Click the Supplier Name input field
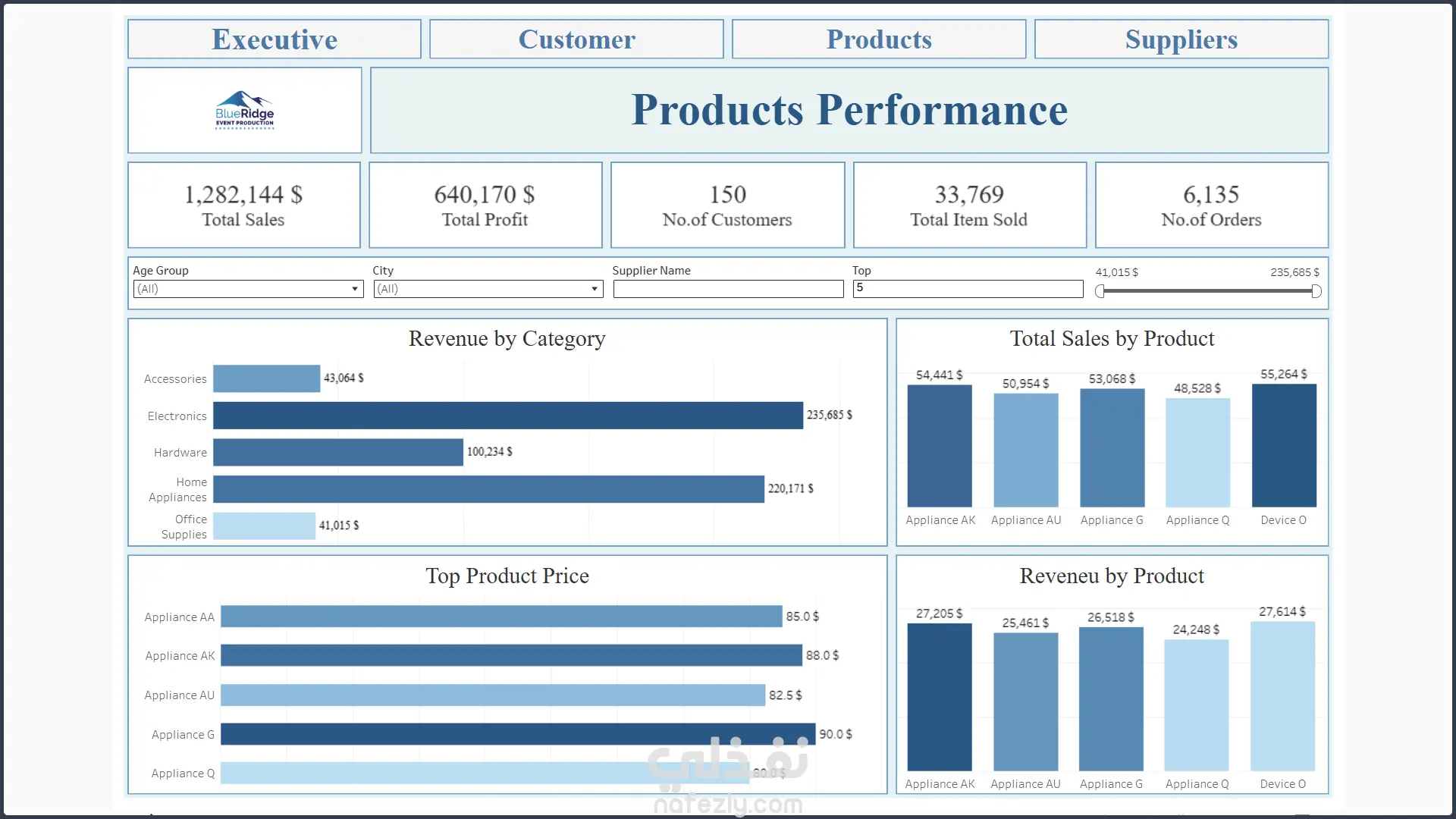 pos(728,289)
